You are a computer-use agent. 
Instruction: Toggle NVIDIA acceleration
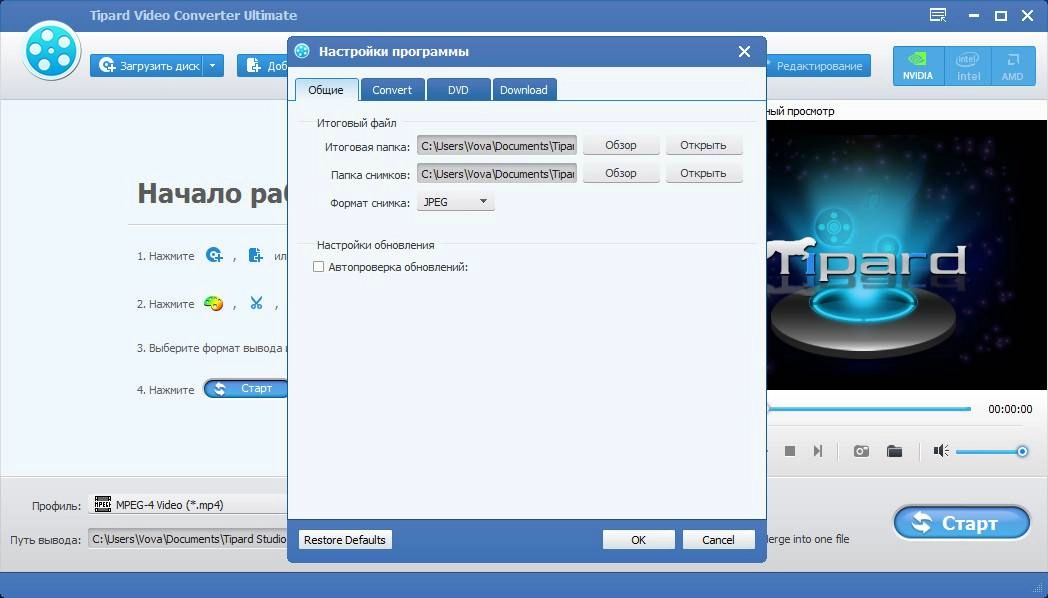[x=918, y=66]
